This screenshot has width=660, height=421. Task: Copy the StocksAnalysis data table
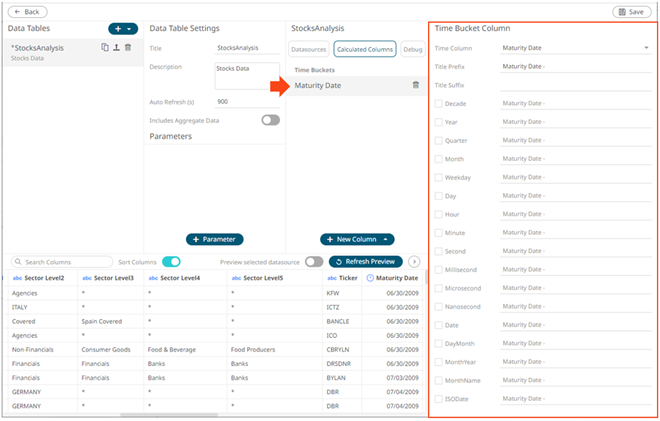[105, 47]
